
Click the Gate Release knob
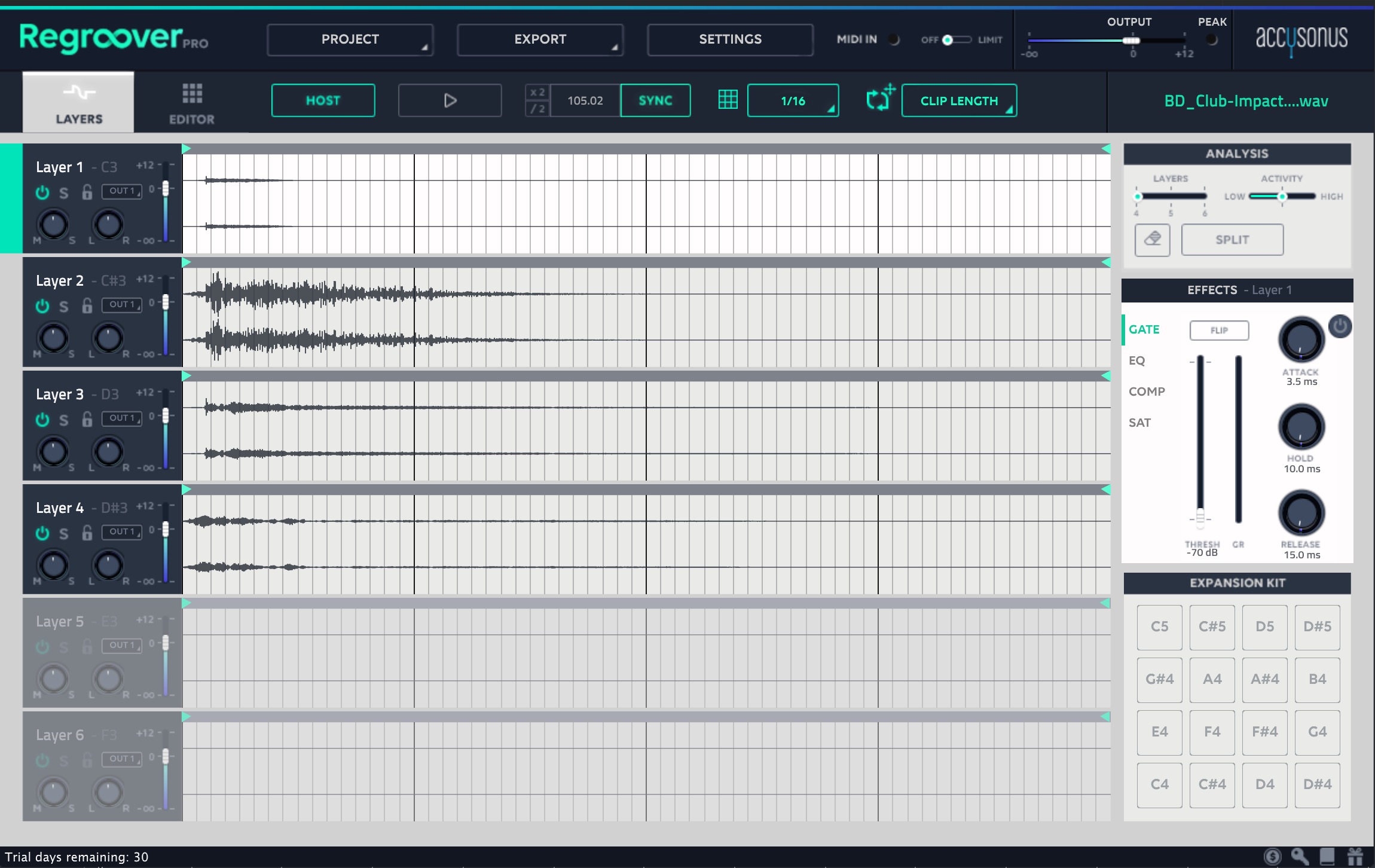(x=1301, y=513)
